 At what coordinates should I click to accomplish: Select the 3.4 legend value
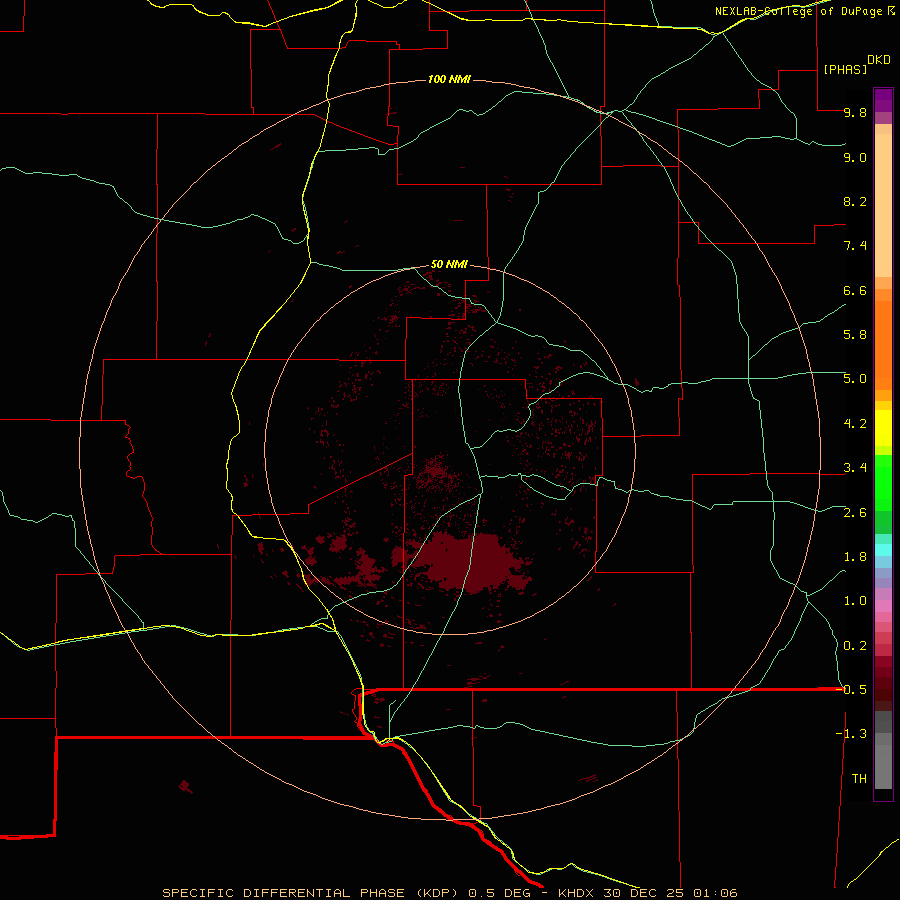point(855,468)
